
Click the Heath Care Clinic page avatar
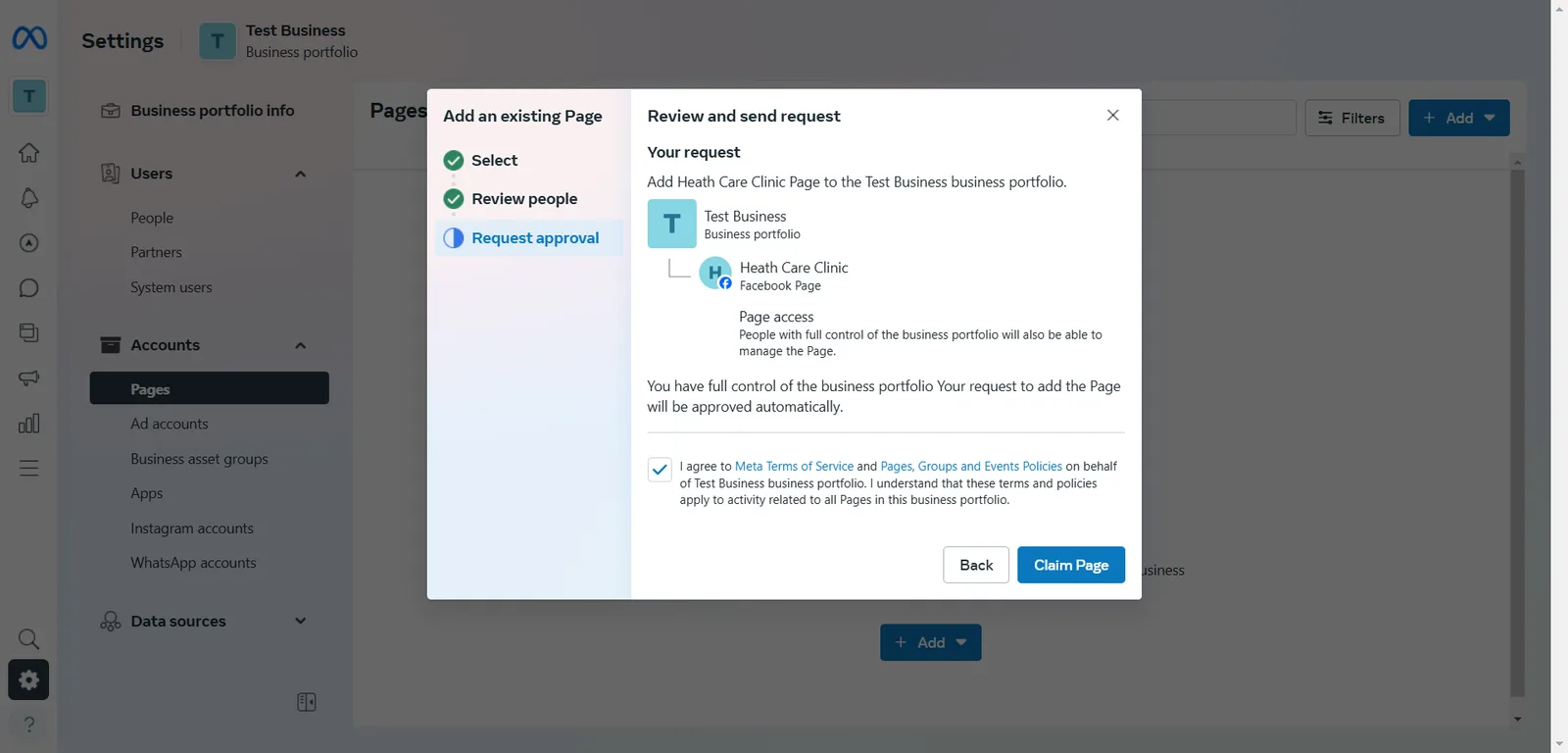[x=715, y=273]
